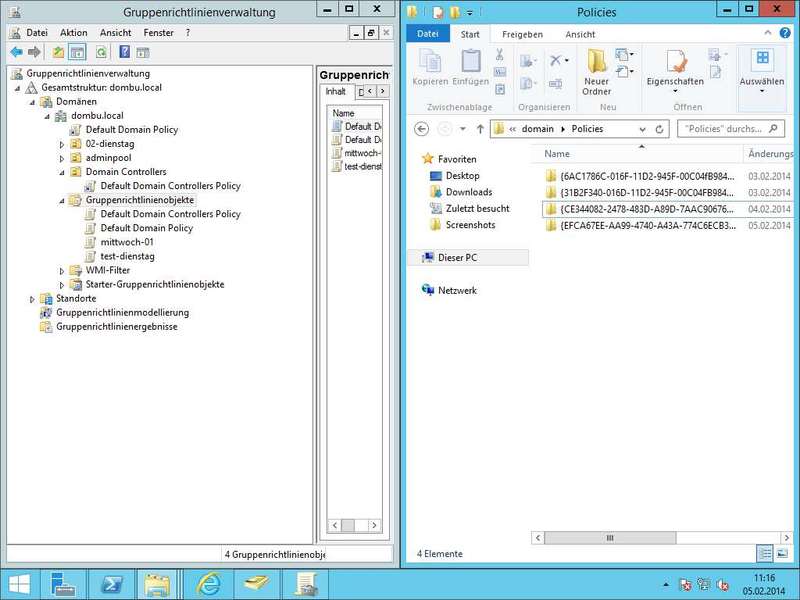Screen dimensions: 800x600
Task: Open the Delete (X) dropdown in ribbon
Action: pos(567,61)
